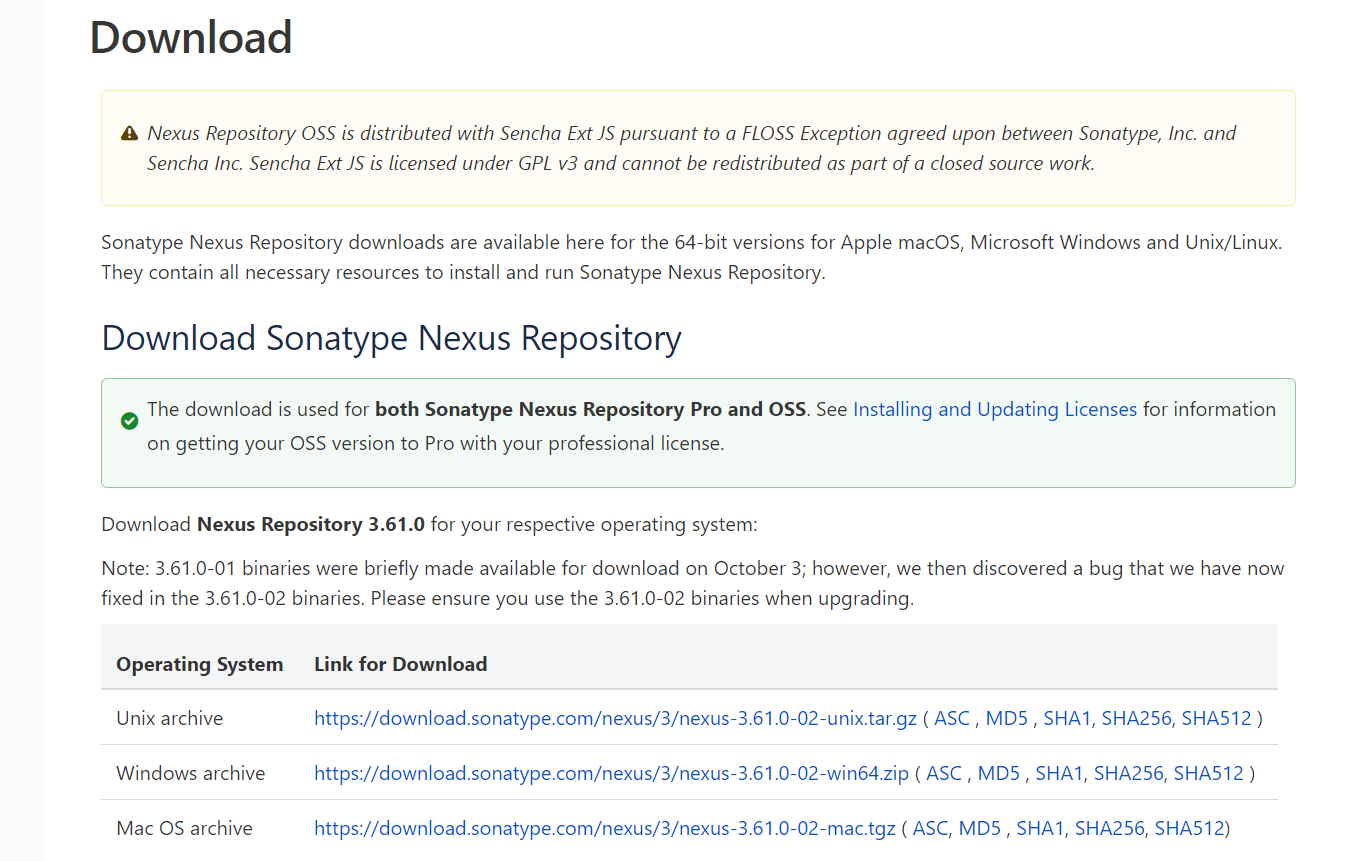
Task: Open Installing and Updating Licenses link
Action: [995, 409]
